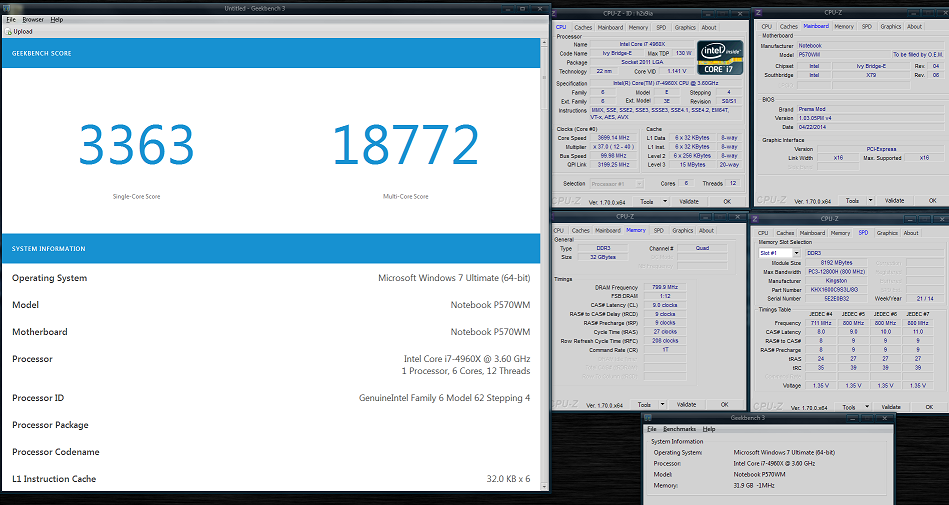Open Tools dropdown arrow in CPU-Z Memory window
This screenshot has width=949, height=505.
coord(662,404)
